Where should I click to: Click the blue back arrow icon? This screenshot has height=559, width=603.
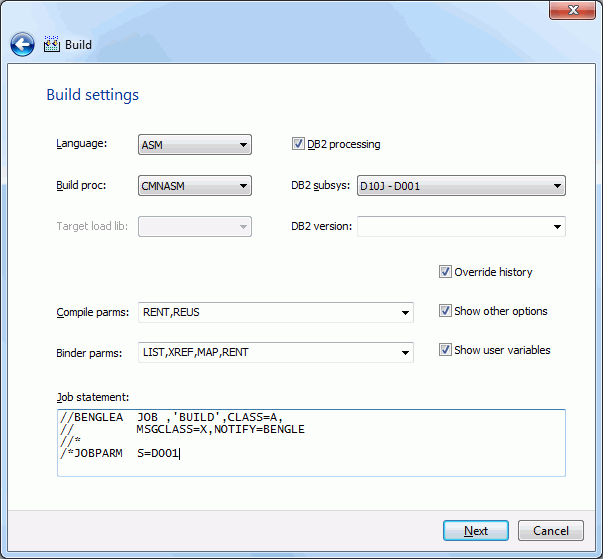(x=22, y=45)
